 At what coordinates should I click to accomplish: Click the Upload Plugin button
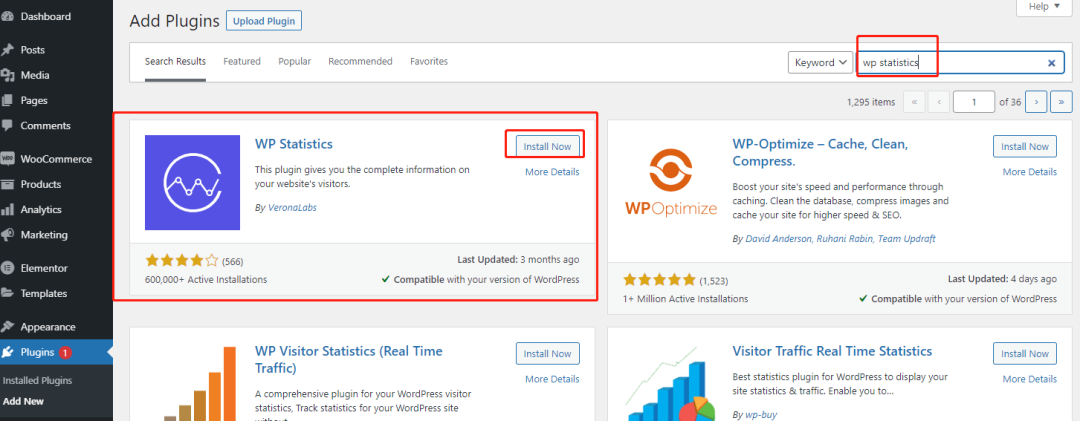tap(264, 20)
